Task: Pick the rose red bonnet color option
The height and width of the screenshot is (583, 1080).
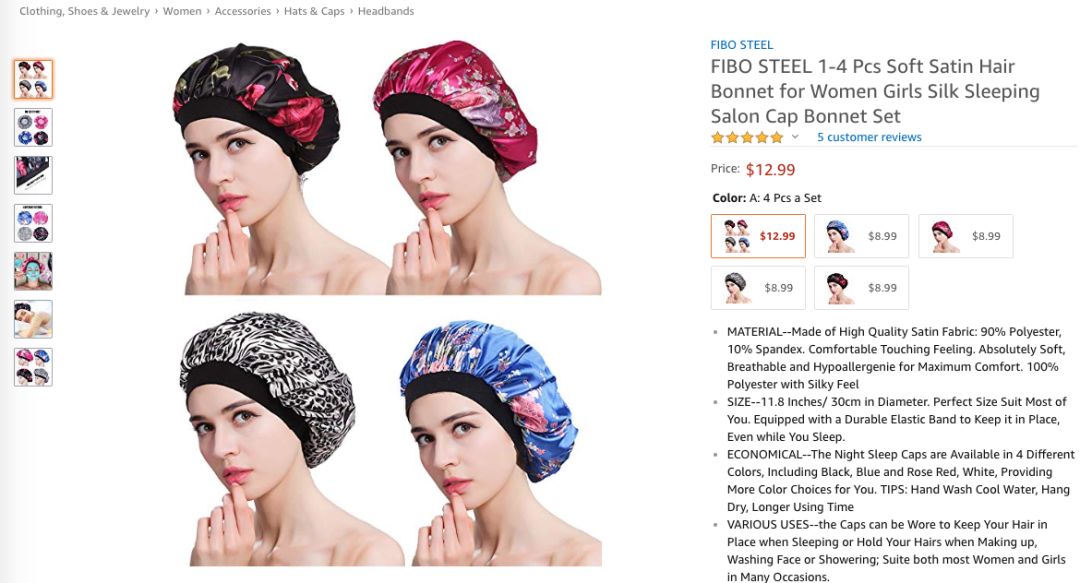Action: coord(965,236)
